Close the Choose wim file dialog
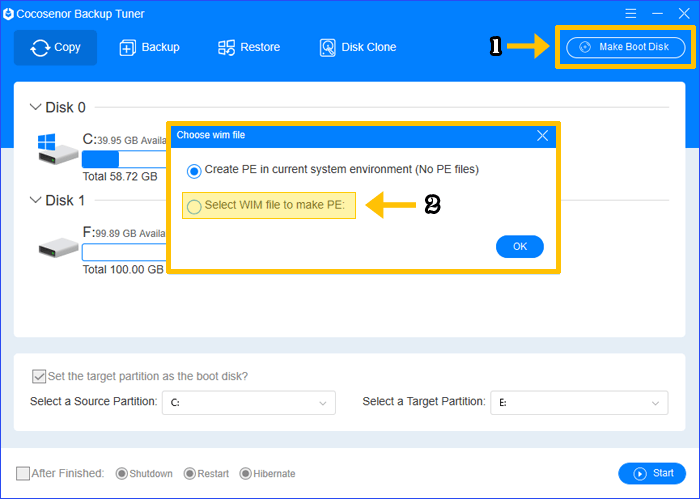 (x=542, y=135)
